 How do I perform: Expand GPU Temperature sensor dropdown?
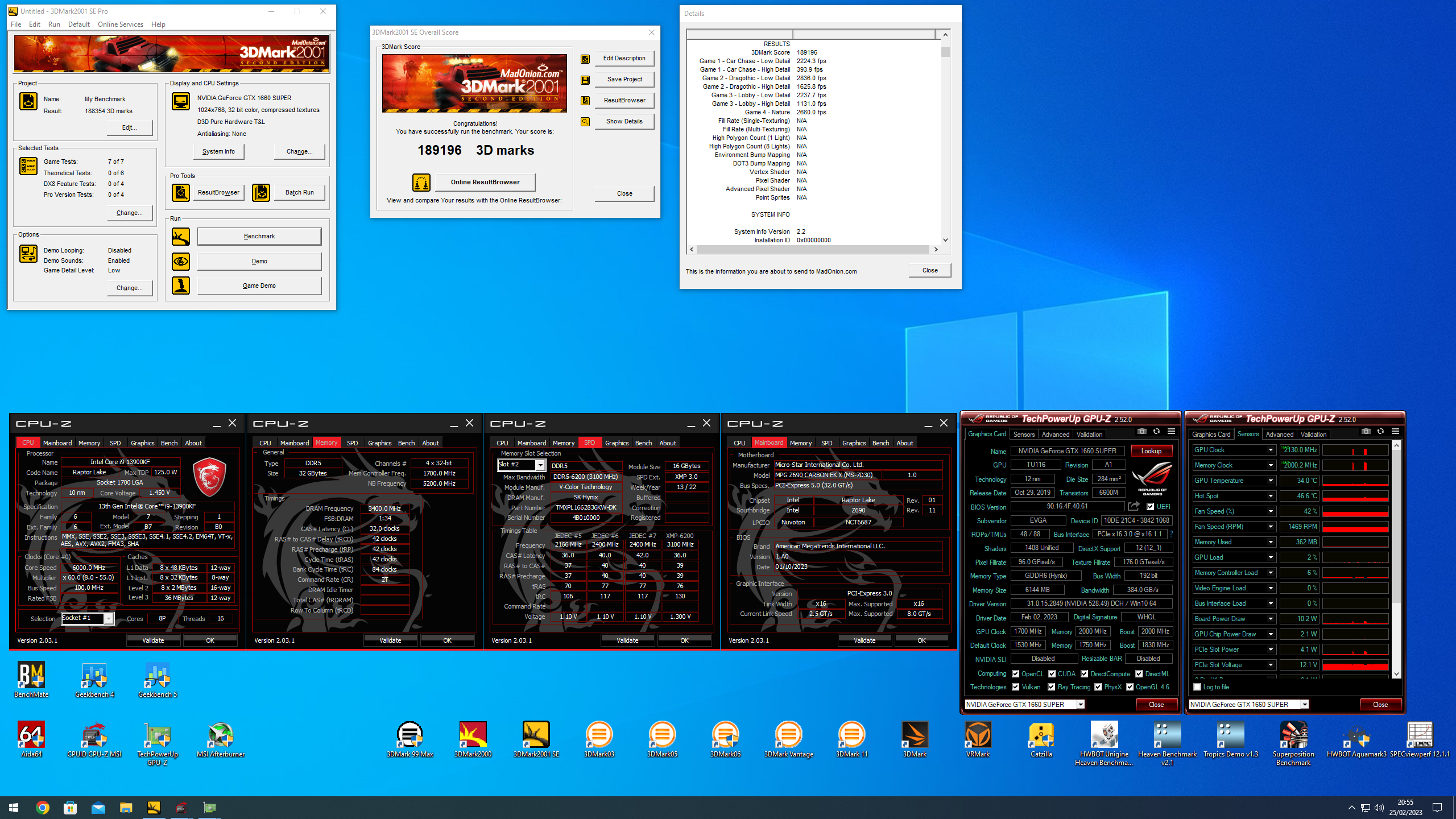[1270, 481]
